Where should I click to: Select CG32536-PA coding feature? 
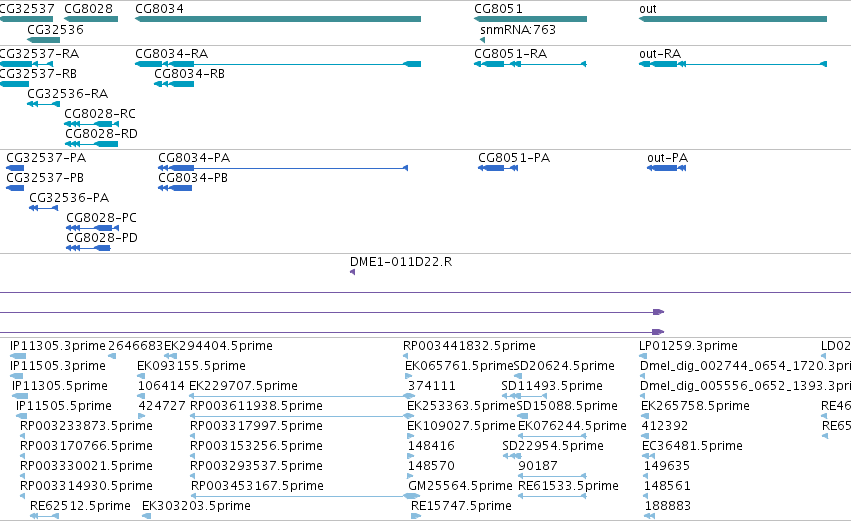pyautogui.click(x=43, y=208)
